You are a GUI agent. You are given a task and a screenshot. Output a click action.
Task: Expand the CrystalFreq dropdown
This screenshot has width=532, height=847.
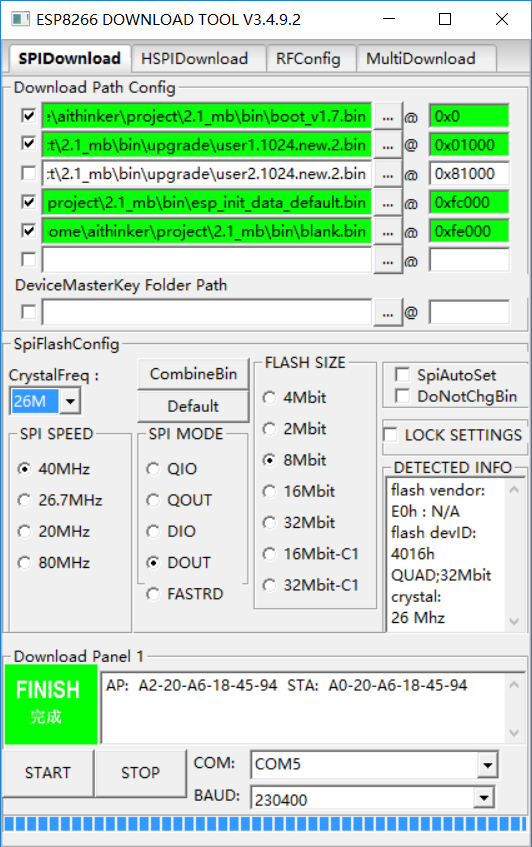pos(70,401)
